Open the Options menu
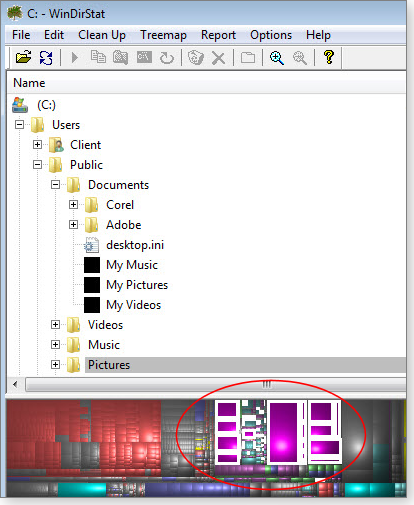This screenshot has width=414, height=505. tap(271, 35)
